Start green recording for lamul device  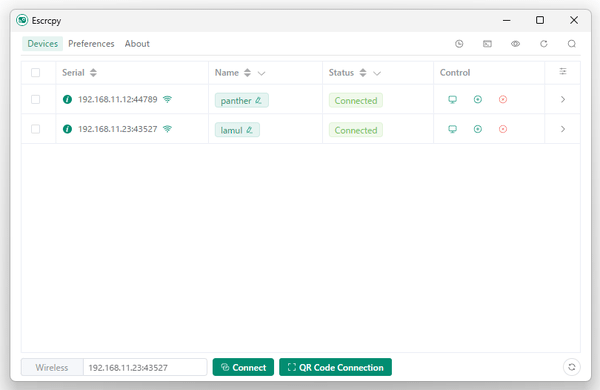(x=478, y=129)
